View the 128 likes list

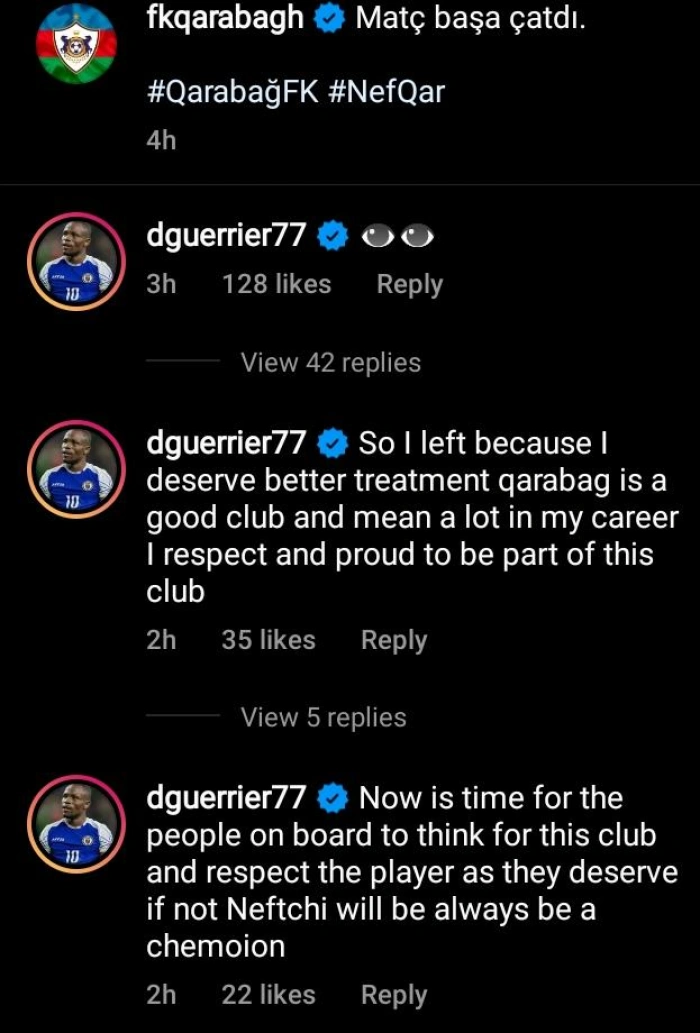276,284
